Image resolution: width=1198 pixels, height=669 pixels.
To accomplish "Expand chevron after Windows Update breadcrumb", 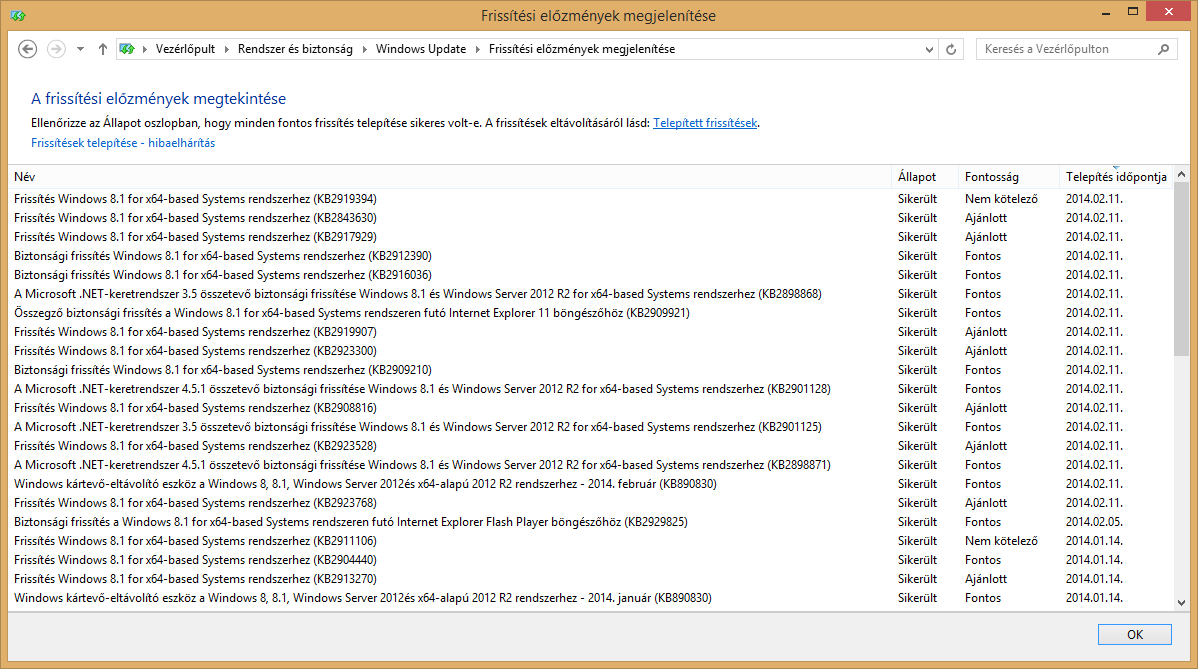I will (478, 49).
